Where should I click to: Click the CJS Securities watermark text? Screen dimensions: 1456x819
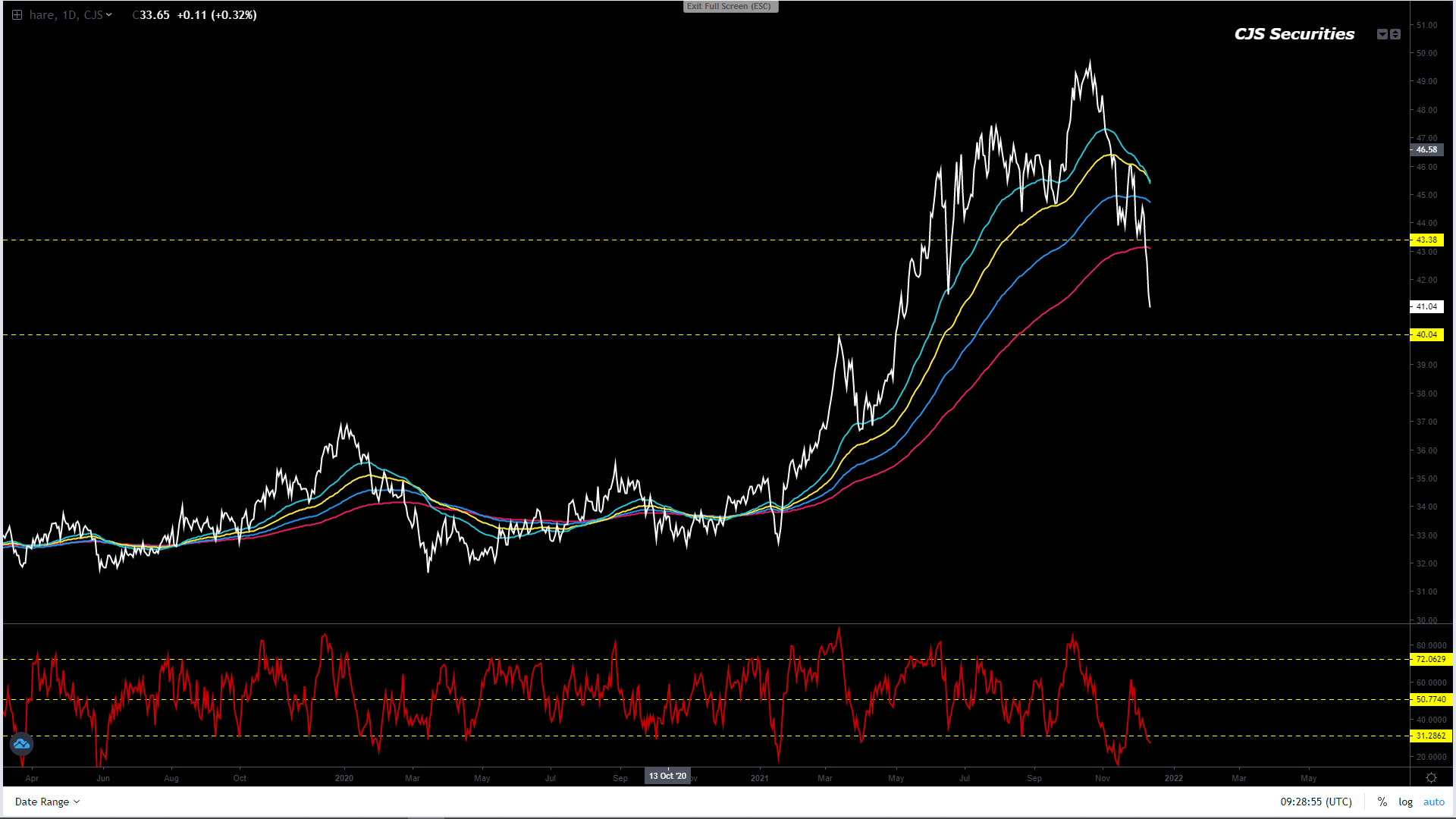point(1294,34)
